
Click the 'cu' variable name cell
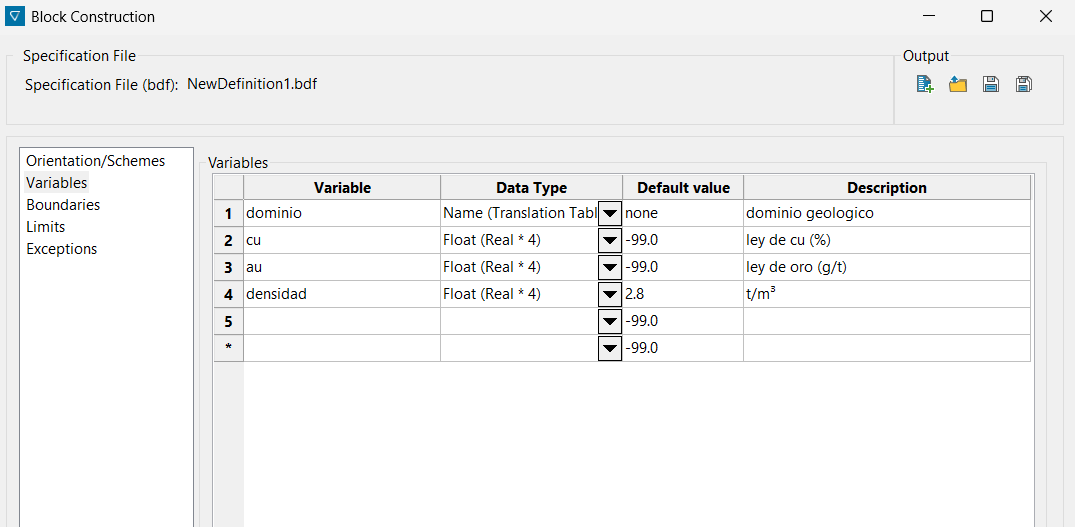point(342,240)
